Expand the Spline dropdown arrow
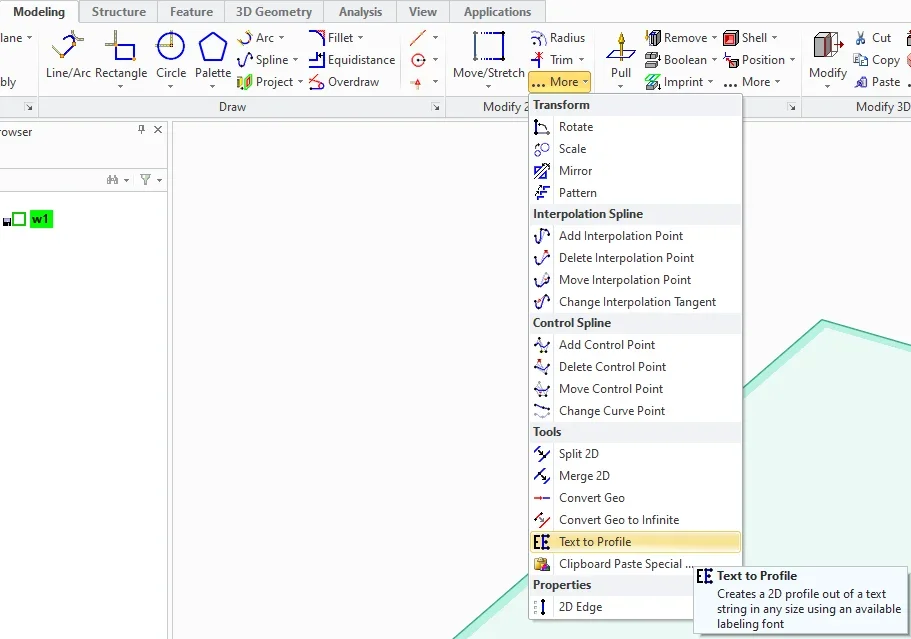The image size is (911, 639). pos(296,60)
